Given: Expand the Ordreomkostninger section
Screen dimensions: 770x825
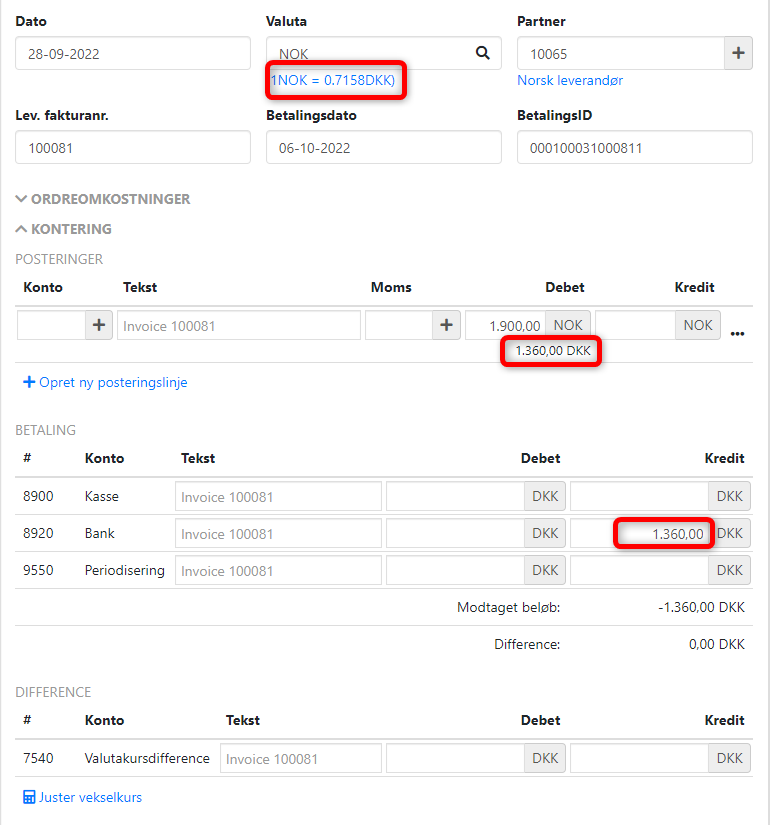Looking at the screenshot, I should coord(103,199).
